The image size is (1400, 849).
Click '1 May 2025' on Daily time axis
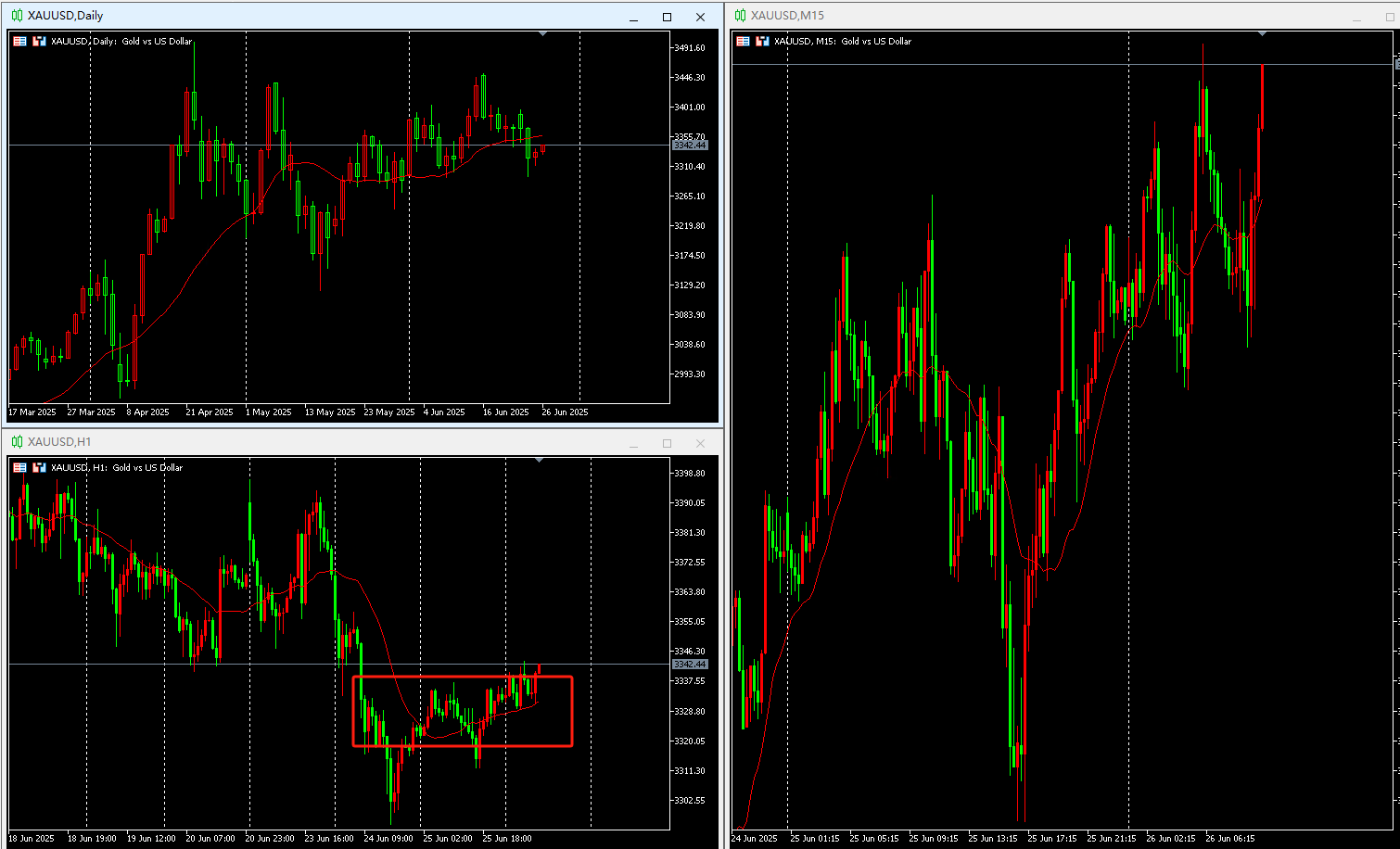pyautogui.click(x=269, y=412)
